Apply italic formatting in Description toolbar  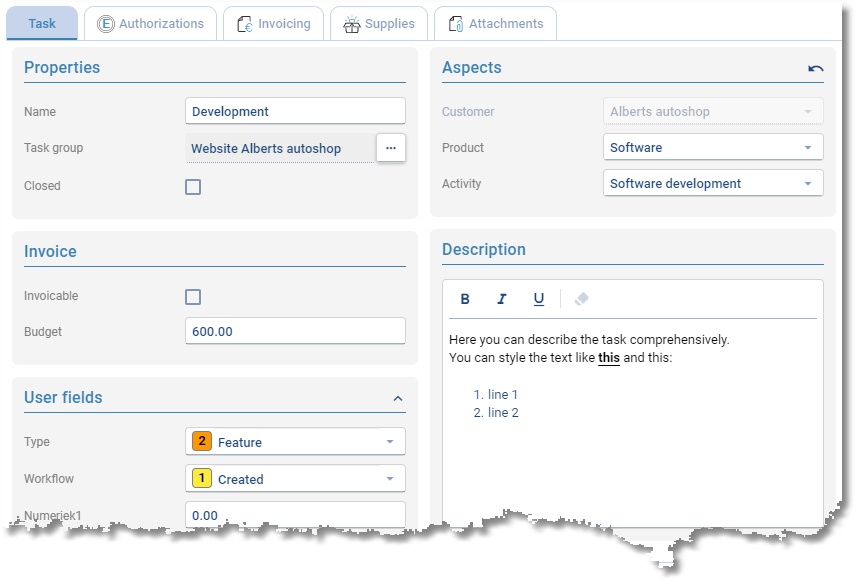(501, 299)
